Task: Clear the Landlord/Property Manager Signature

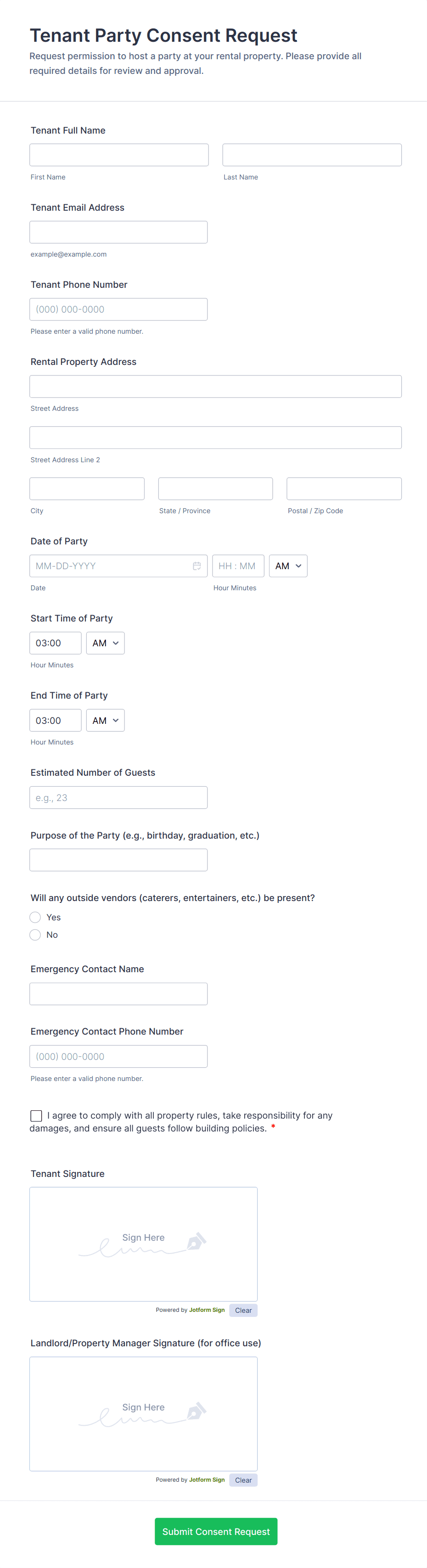Action: [x=243, y=1480]
